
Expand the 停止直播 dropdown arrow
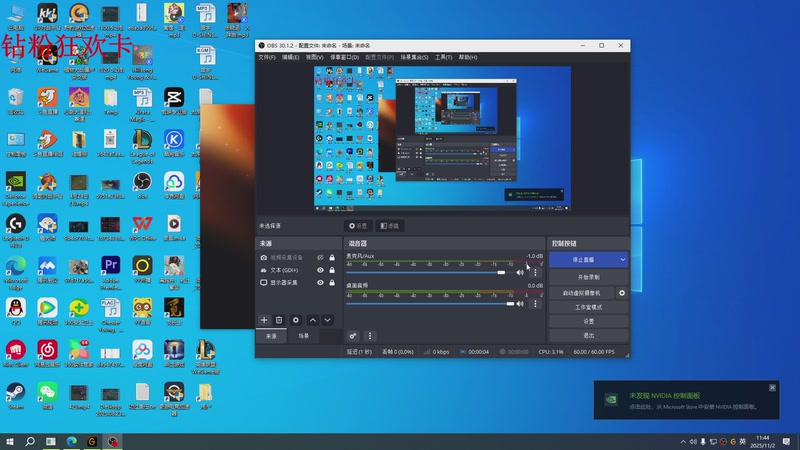coord(622,260)
